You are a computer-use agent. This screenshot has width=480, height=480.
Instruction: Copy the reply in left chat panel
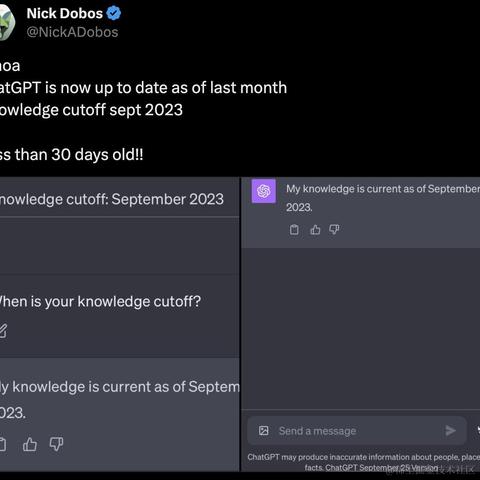click(x=3, y=444)
